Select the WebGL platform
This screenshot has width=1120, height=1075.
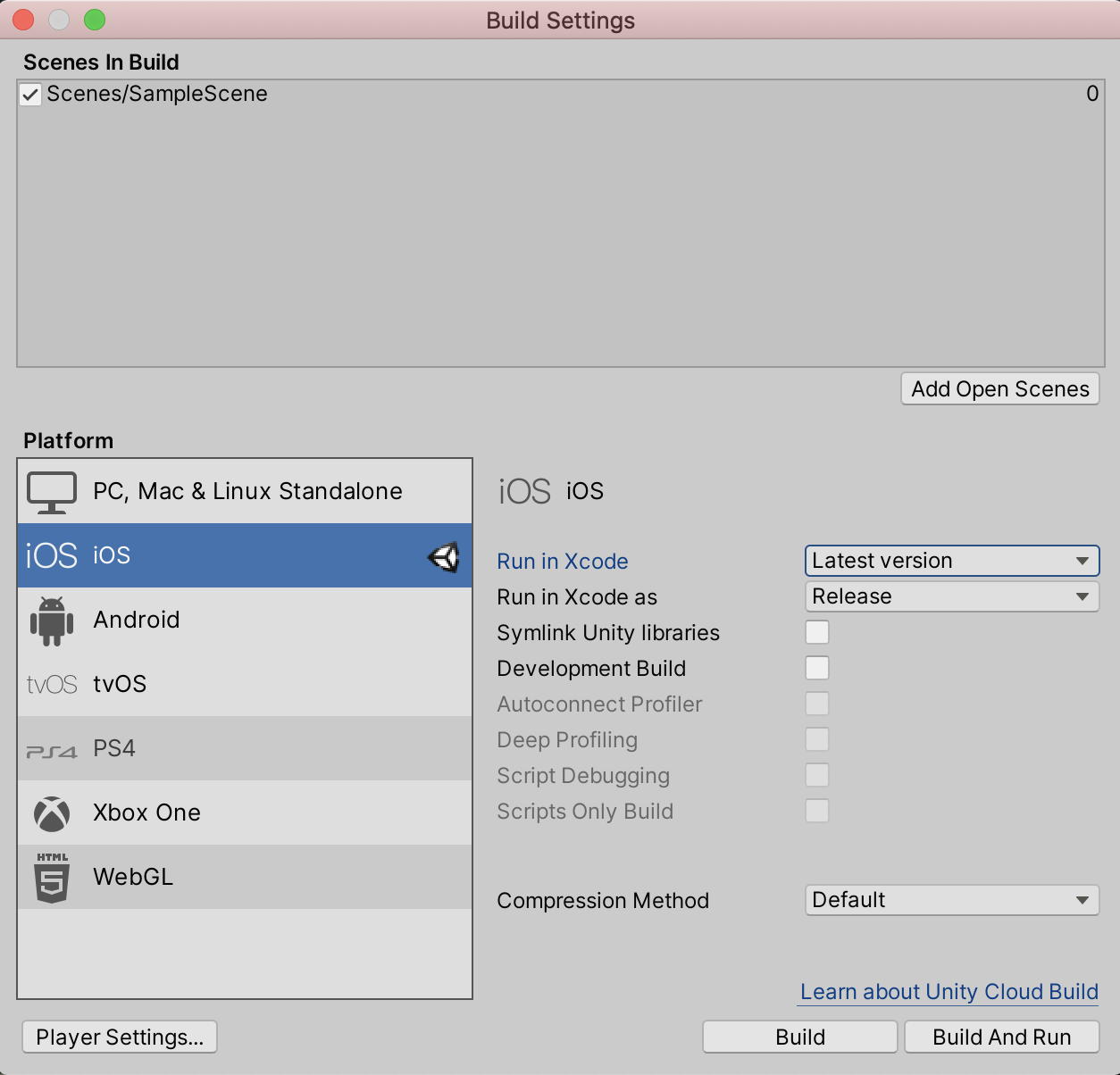[x=245, y=877]
